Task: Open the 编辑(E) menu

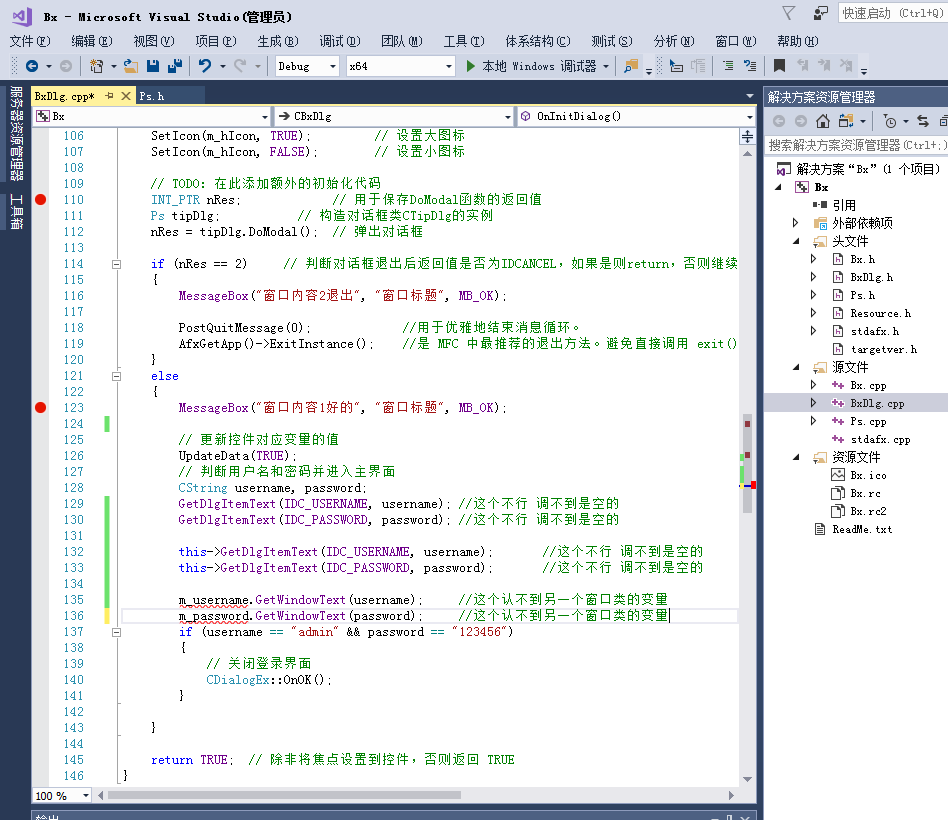Action: (x=91, y=41)
